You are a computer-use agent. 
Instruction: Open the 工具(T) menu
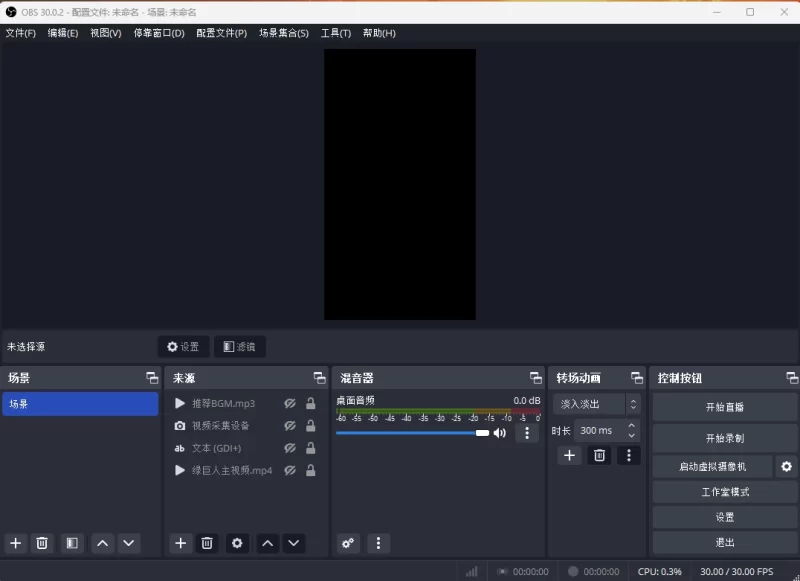334,33
